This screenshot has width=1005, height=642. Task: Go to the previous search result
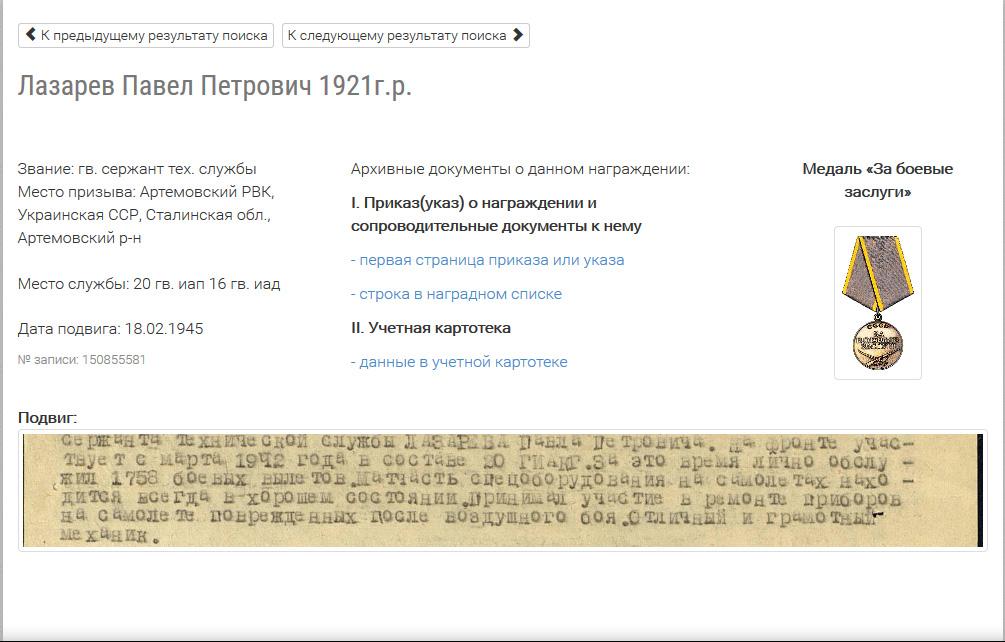pos(146,35)
